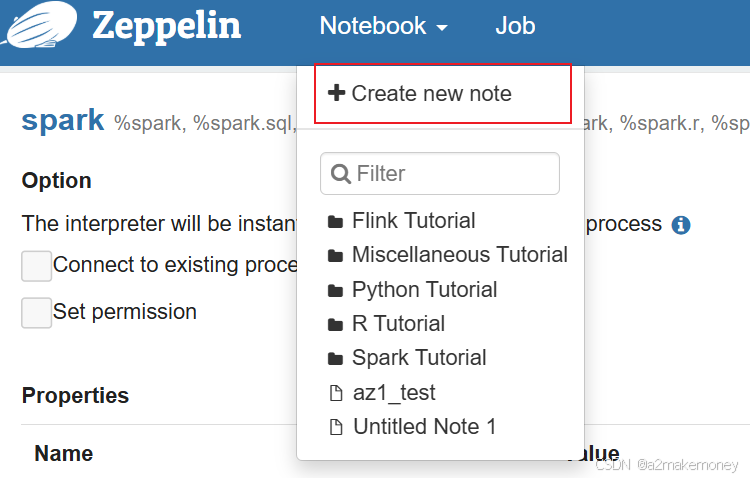The height and width of the screenshot is (478, 750).
Task: Tick the Set permission checkbox
Action: [36, 312]
